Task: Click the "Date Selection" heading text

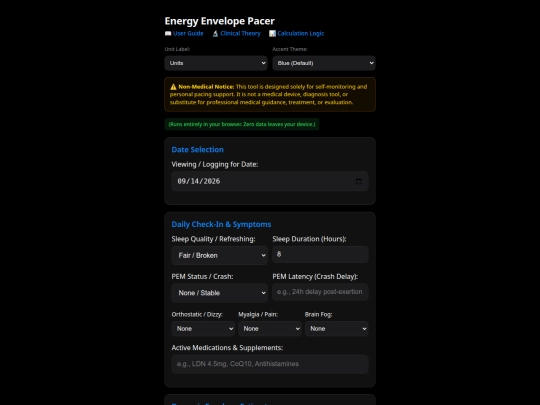Action: tap(198, 149)
